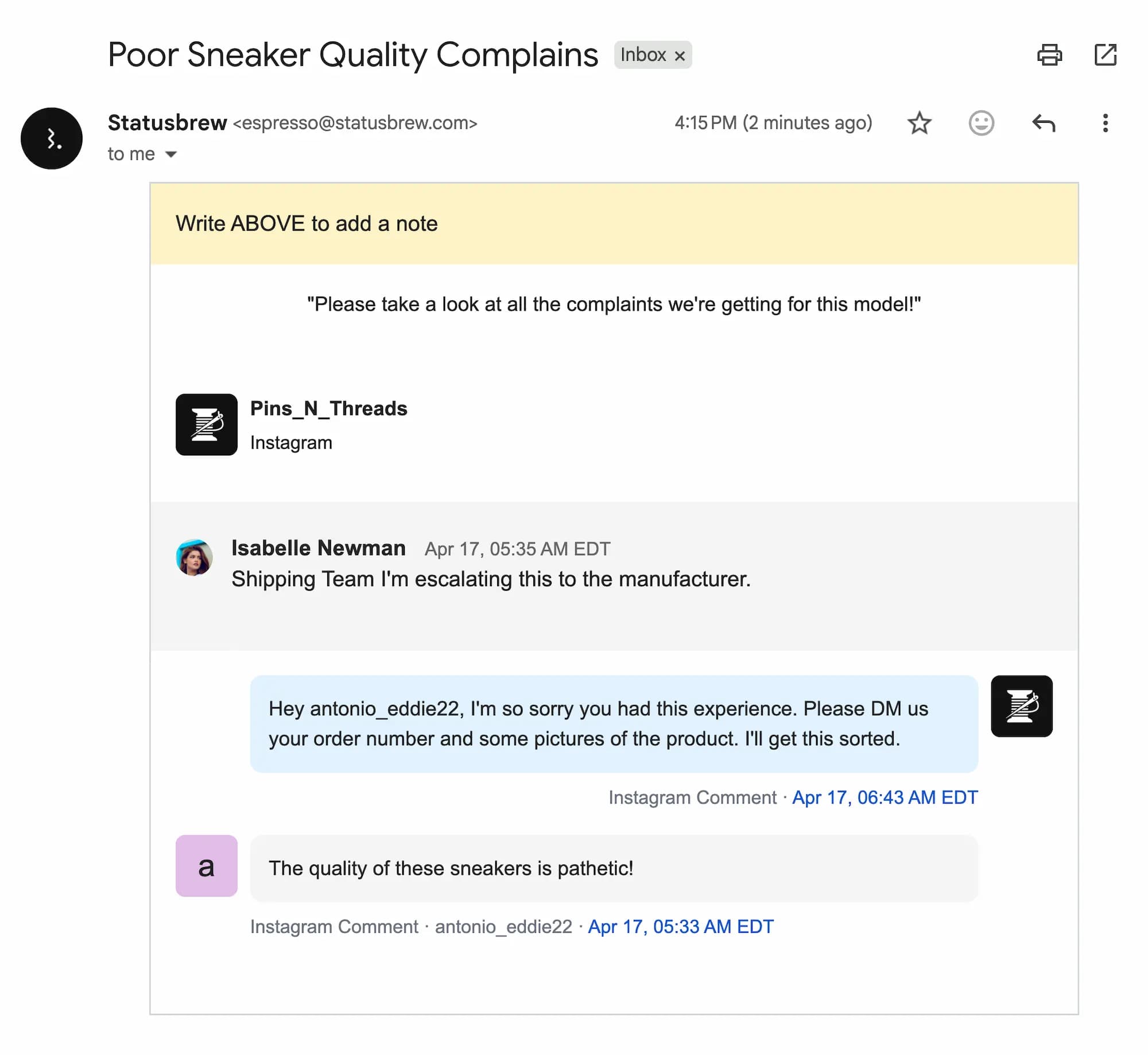
Task: Expand recipient details next to 'to me'
Action: (x=170, y=154)
